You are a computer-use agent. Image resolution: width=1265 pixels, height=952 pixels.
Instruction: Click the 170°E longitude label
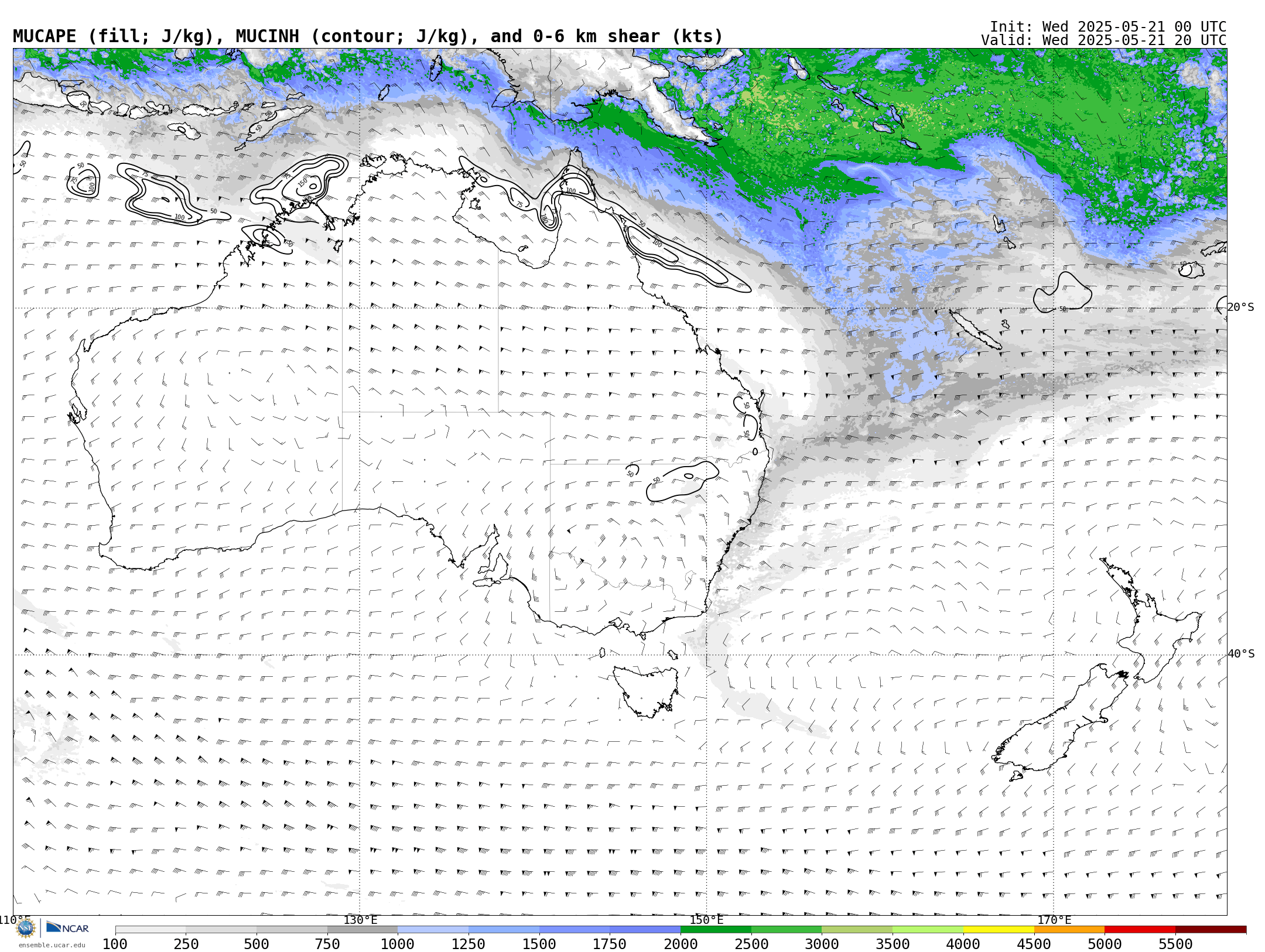1054,920
